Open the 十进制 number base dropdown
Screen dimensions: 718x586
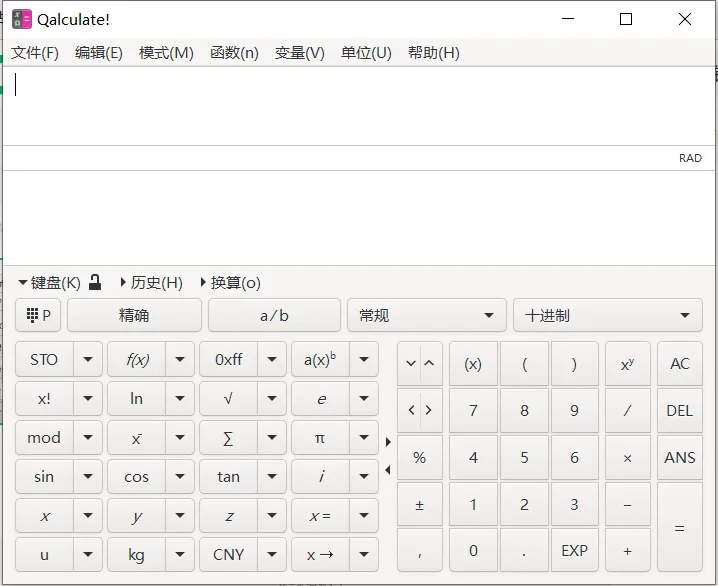click(x=607, y=315)
